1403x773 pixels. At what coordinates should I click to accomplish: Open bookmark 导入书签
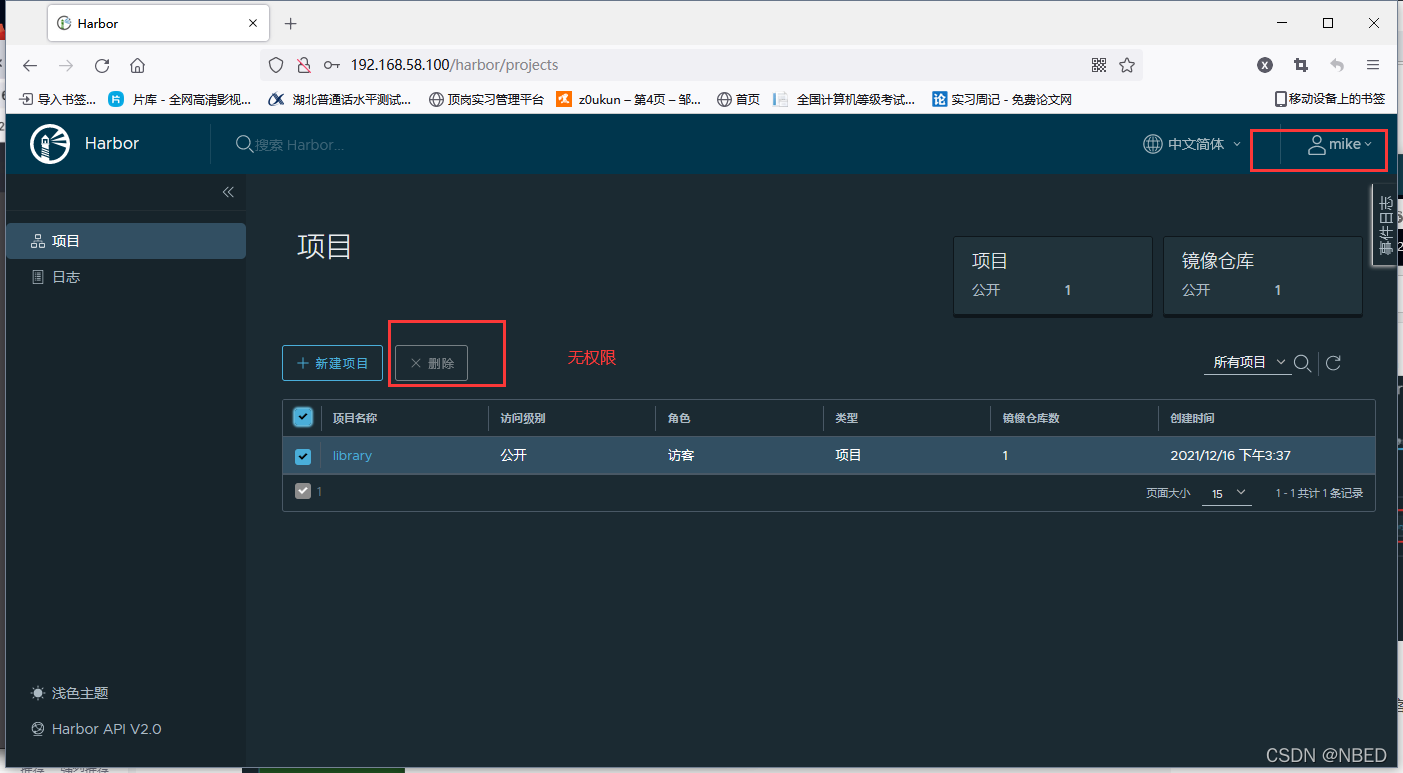[58, 99]
